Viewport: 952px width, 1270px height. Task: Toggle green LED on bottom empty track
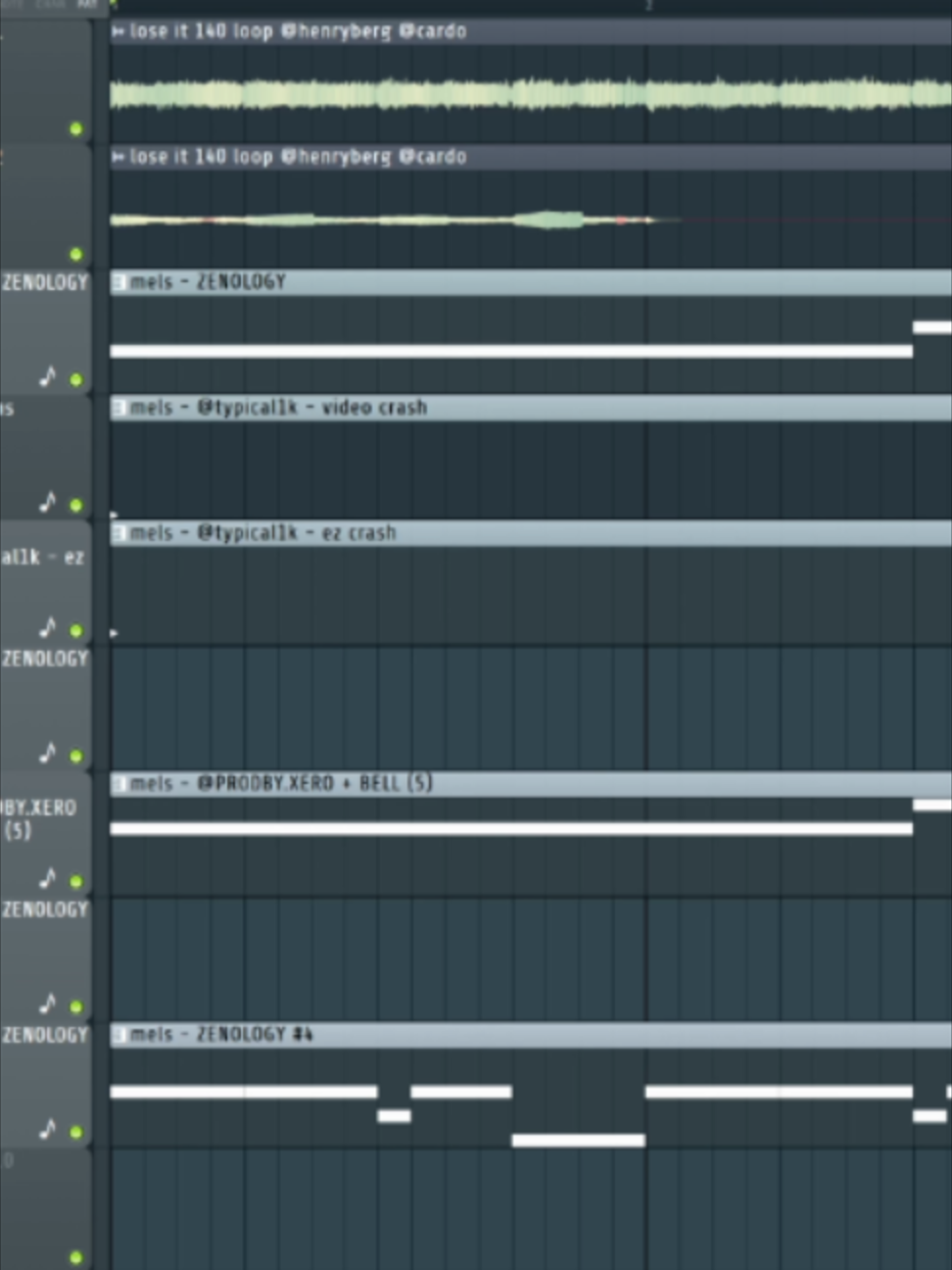(x=76, y=1257)
